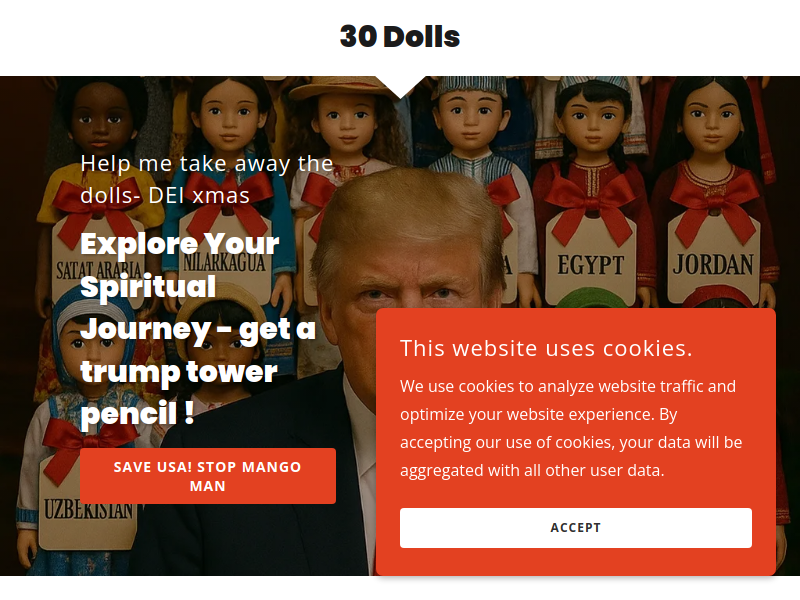Click the 30 Dolls site title
This screenshot has width=800, height=600.
(399, 37)
